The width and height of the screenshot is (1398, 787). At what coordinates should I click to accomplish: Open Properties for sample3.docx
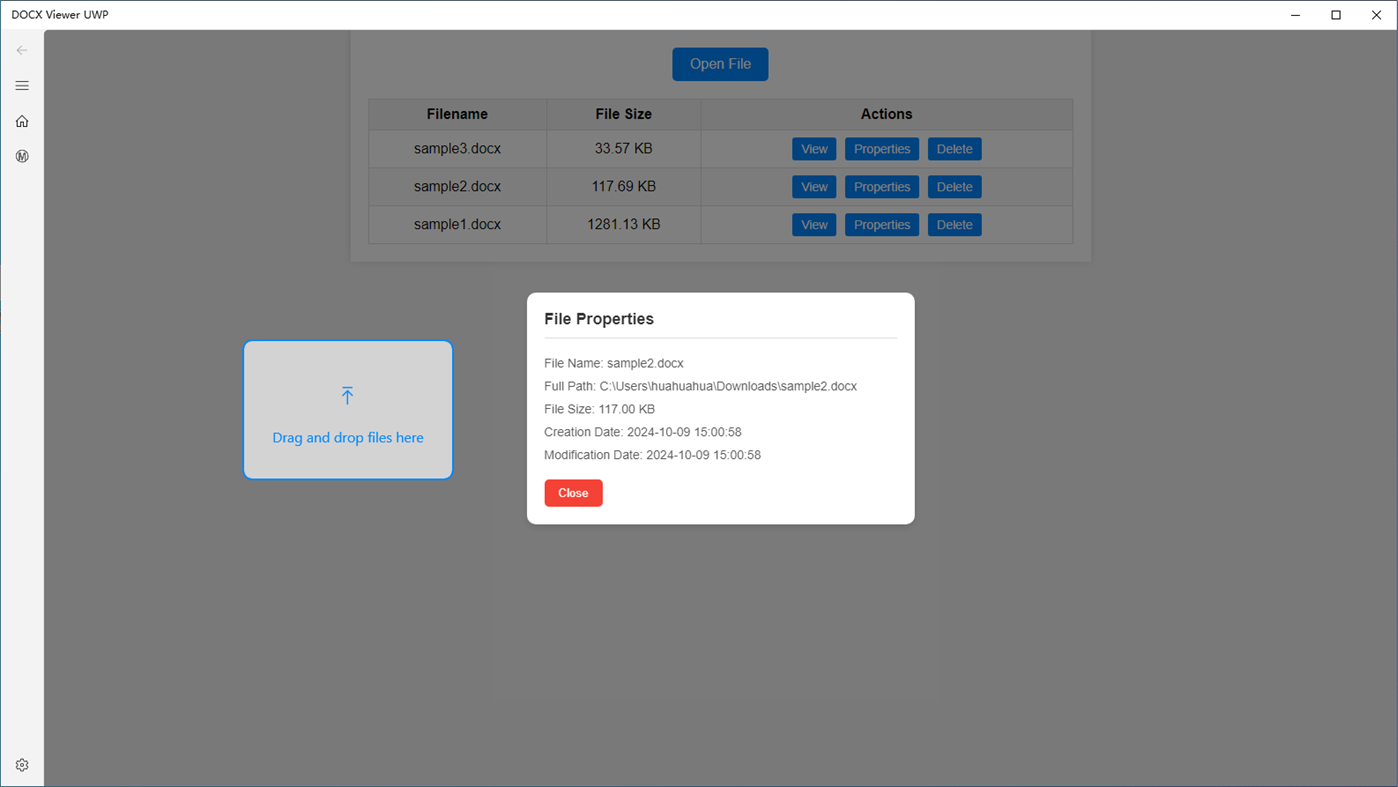(882, 149)
